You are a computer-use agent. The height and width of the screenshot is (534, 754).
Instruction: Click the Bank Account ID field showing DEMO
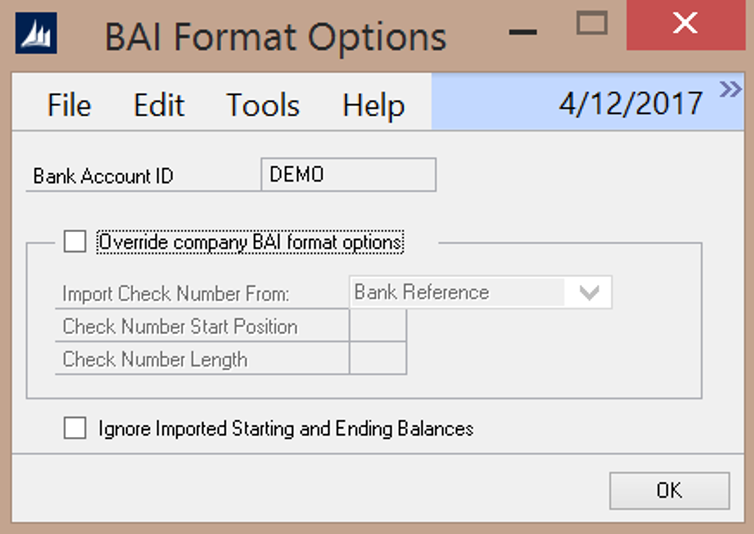[347, 175]
